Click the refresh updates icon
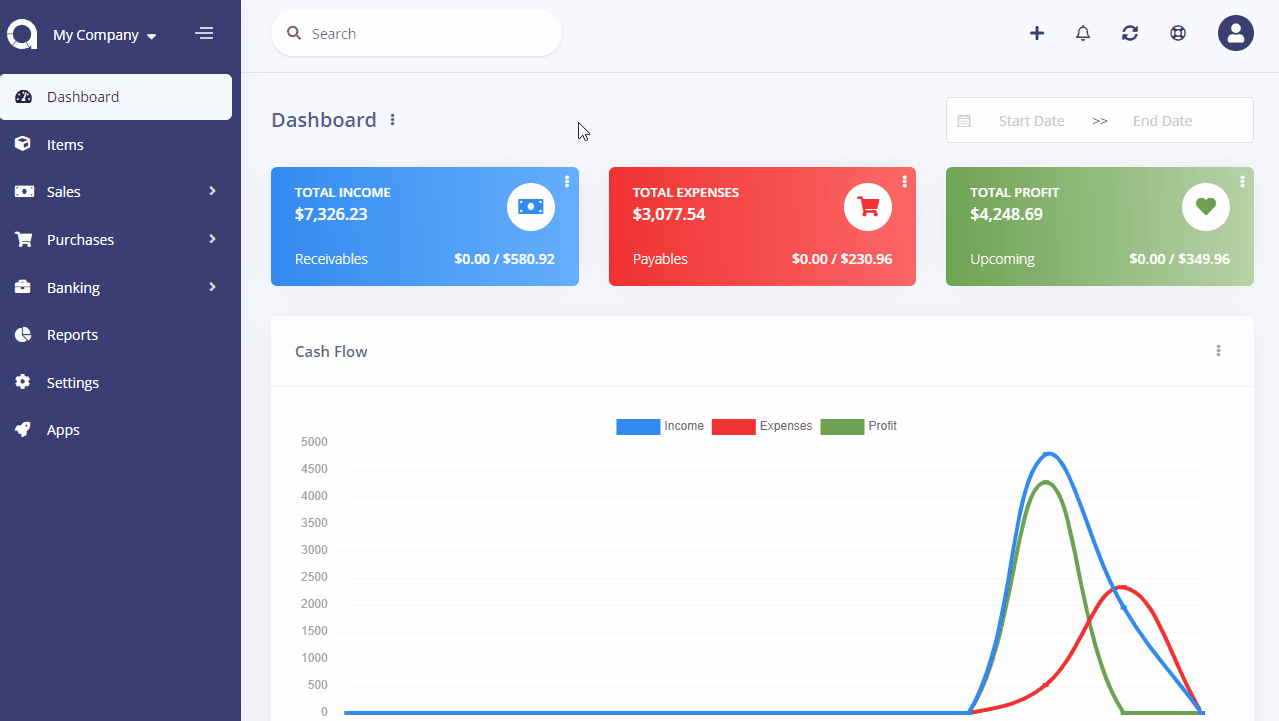This screenshot has height=721, width=1279. point(1130,33)
